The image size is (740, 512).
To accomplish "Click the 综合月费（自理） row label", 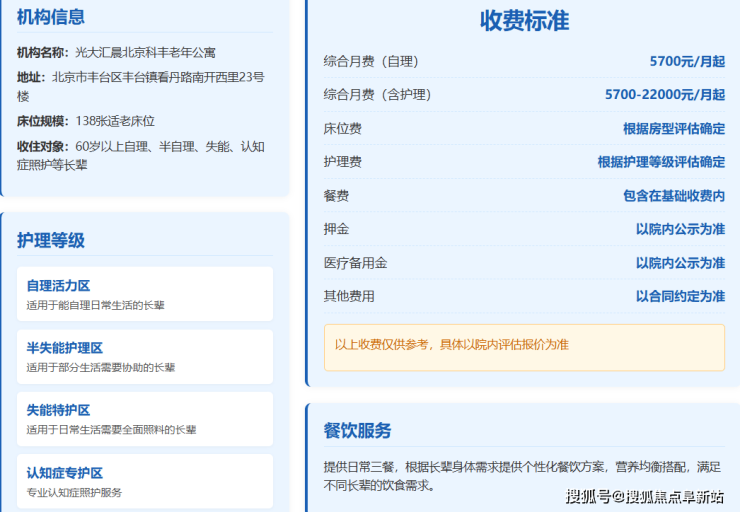I will pos(371,61).
